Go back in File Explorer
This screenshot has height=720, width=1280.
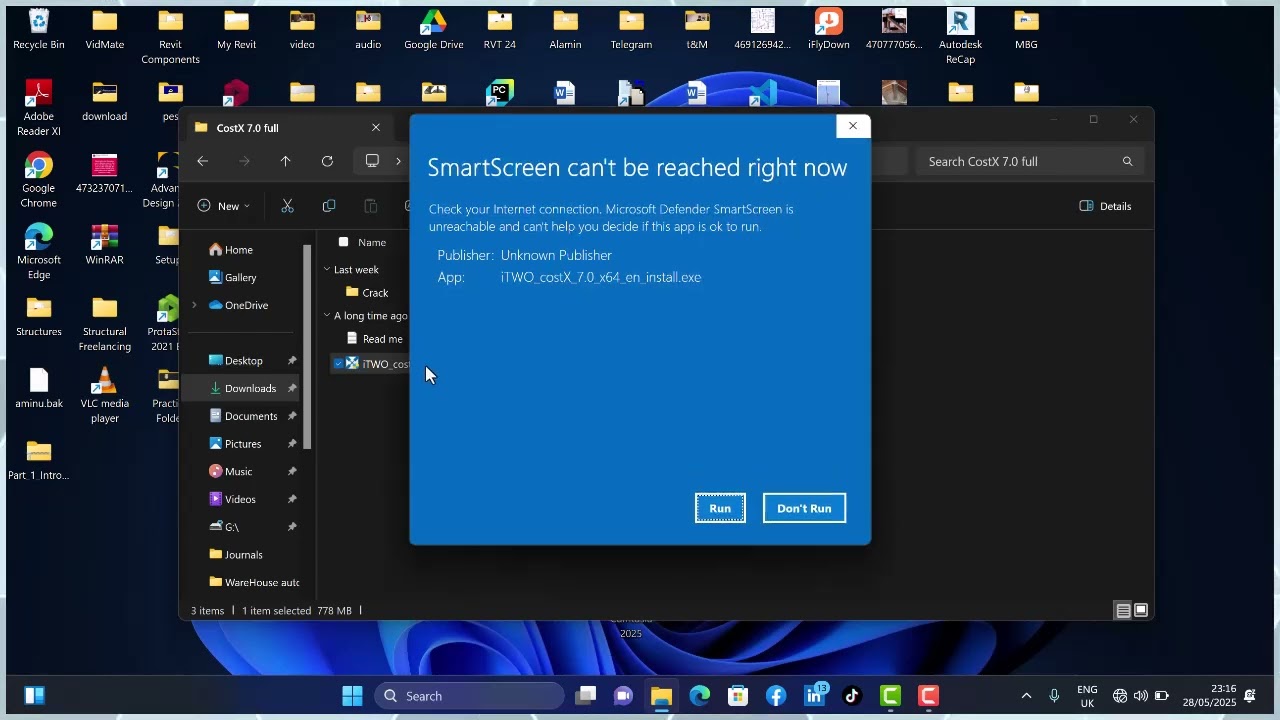point(203,161)
